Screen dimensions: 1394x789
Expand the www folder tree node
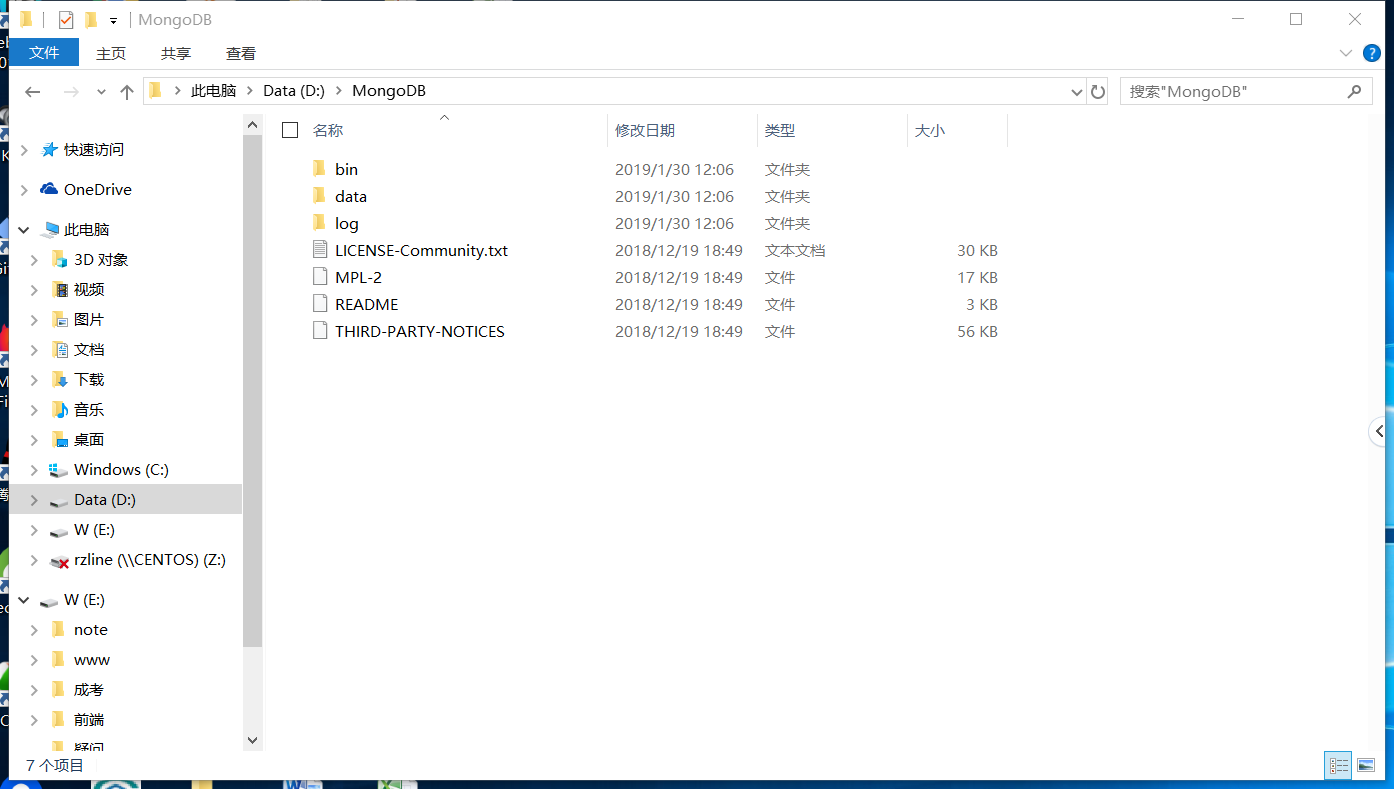click(34, 660)
